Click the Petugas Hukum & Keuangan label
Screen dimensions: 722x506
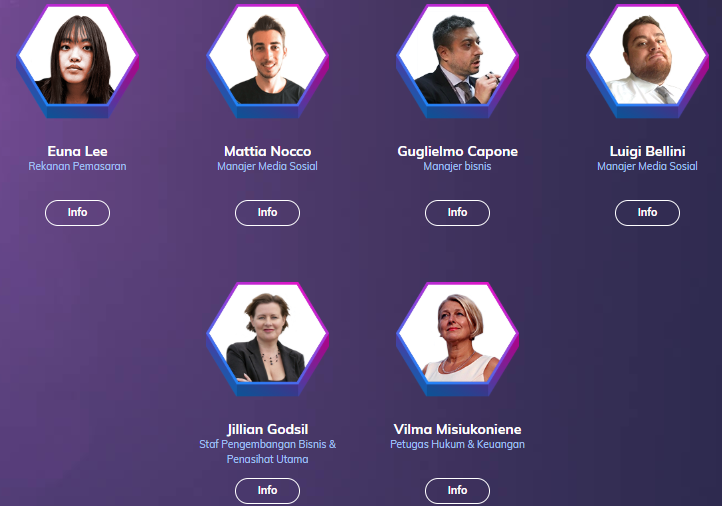pyautogui.click(x=457, y=444)
